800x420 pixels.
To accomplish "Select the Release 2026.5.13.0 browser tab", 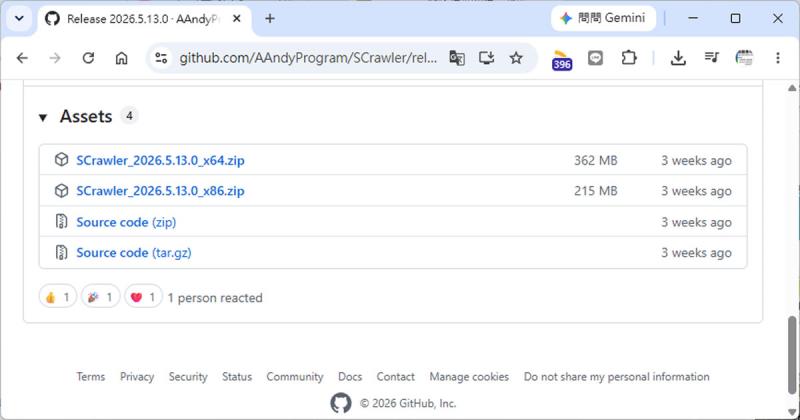I will [x=143, y=19].
